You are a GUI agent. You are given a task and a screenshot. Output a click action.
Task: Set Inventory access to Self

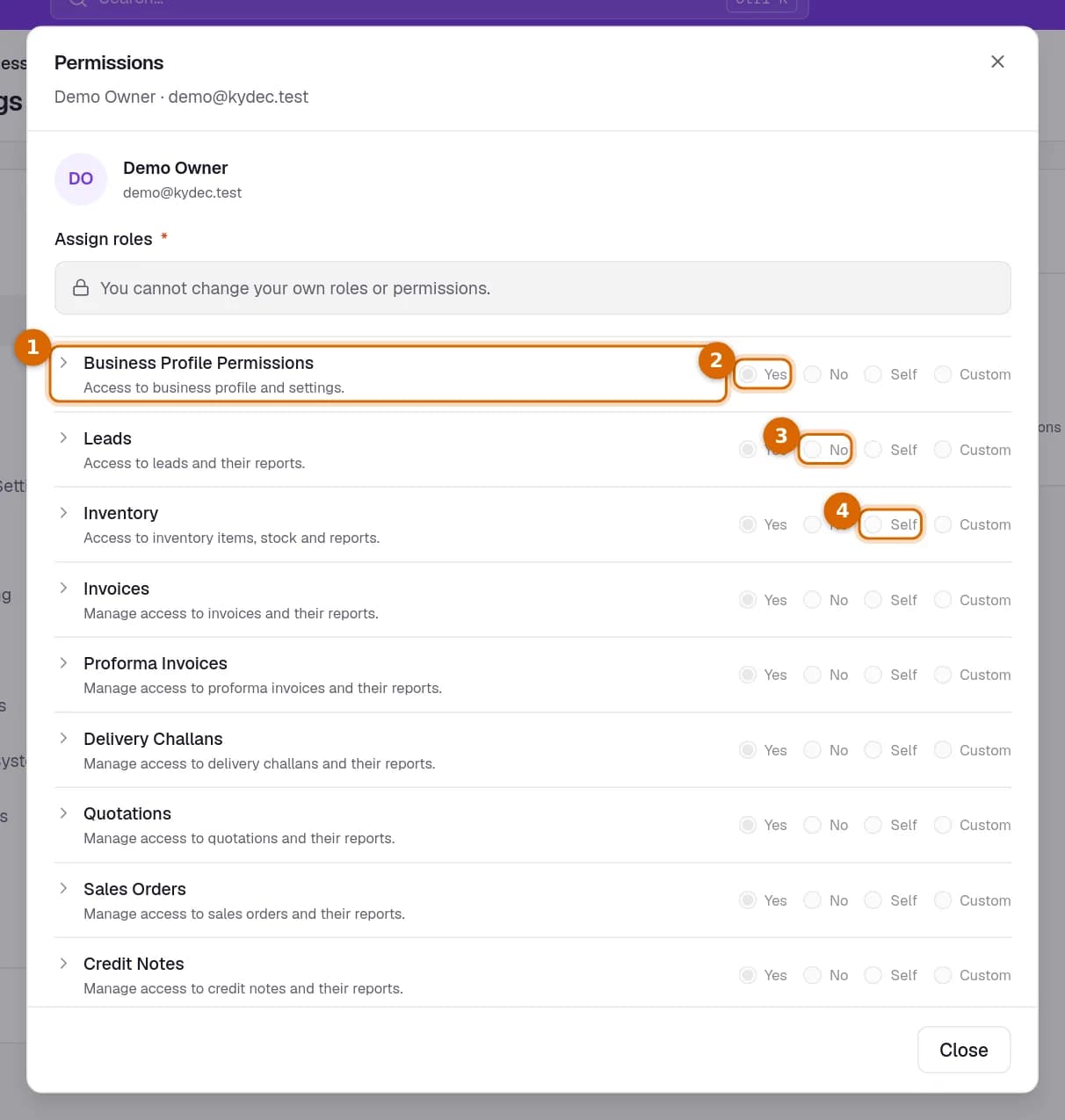pyautogui.click(x=873, y=524)
